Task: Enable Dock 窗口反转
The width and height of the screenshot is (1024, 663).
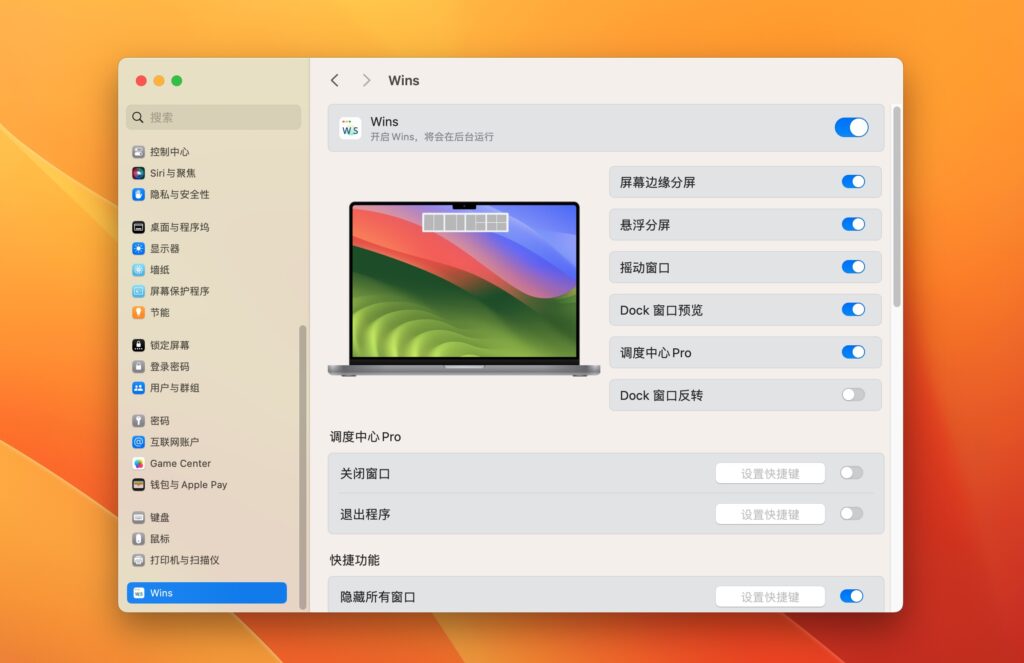Action: [x=852, y=395]
